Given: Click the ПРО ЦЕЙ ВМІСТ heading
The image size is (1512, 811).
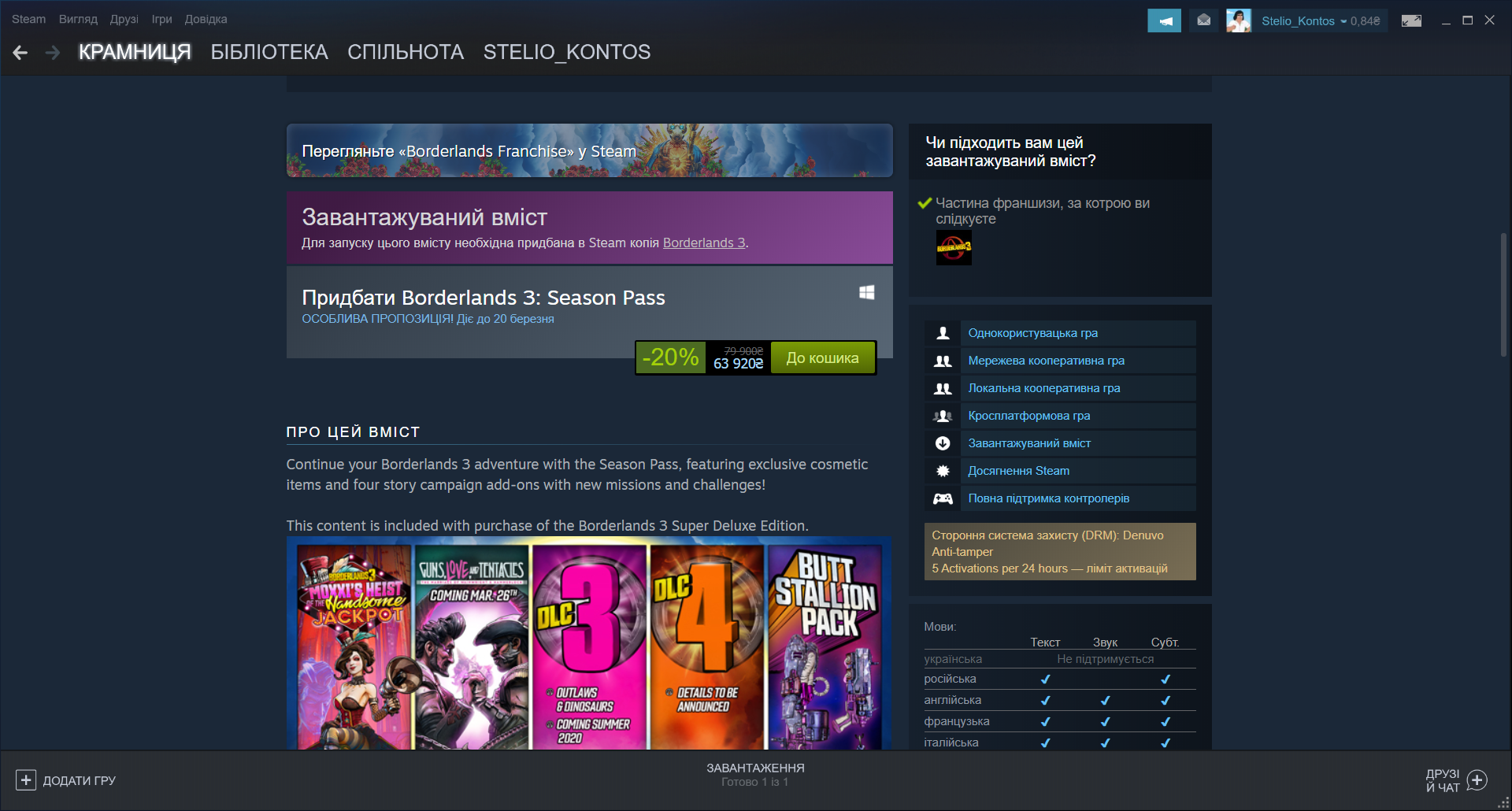Looking at the screenshot, I should pyautogui.click(x=354, y=431).
